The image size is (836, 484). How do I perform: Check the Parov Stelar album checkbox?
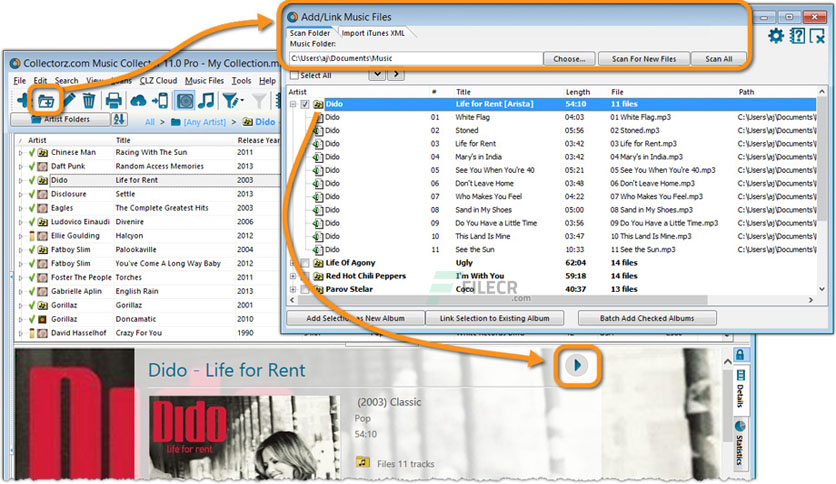pyautogui.click(x=304, y=289)
